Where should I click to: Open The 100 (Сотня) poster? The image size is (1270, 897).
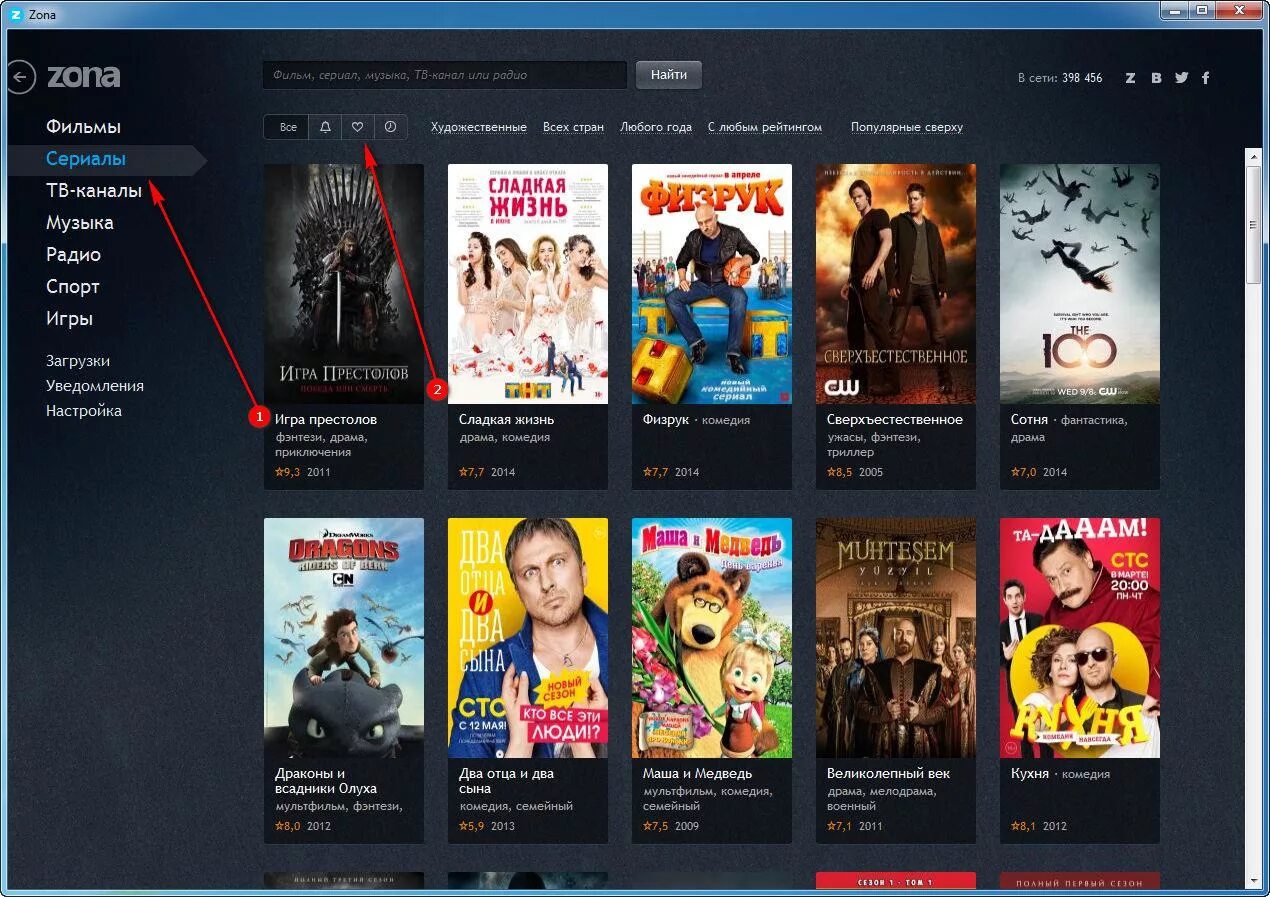coord(1080,284)
